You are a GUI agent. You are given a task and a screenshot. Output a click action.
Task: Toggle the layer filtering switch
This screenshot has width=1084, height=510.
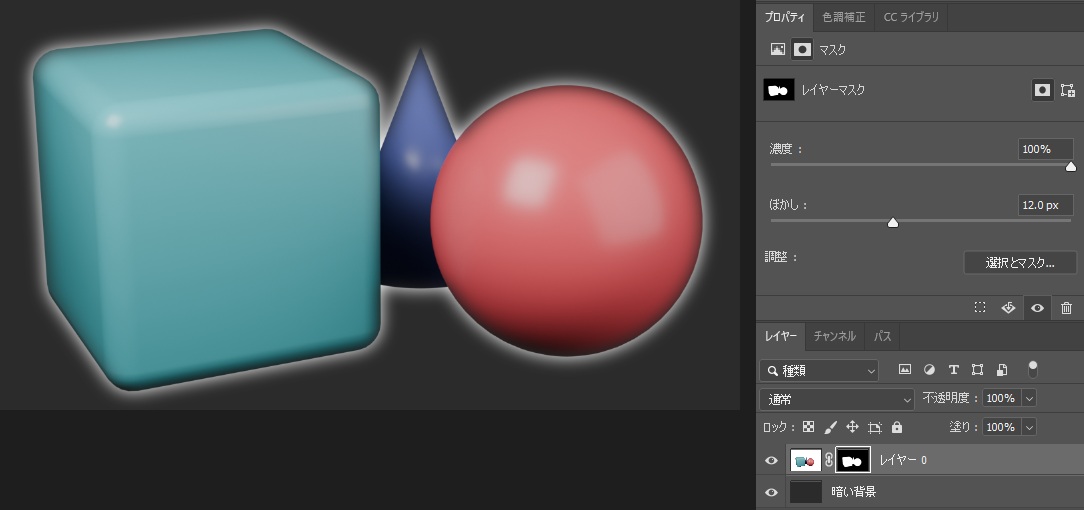tap(1033, 369)
